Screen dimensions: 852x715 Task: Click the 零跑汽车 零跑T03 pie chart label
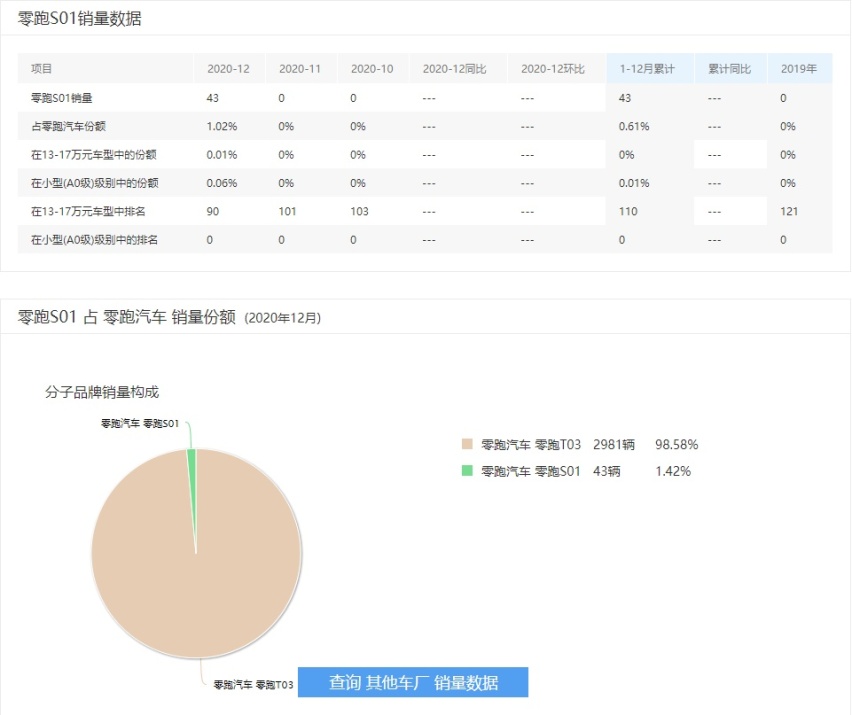tap(253, 685)
